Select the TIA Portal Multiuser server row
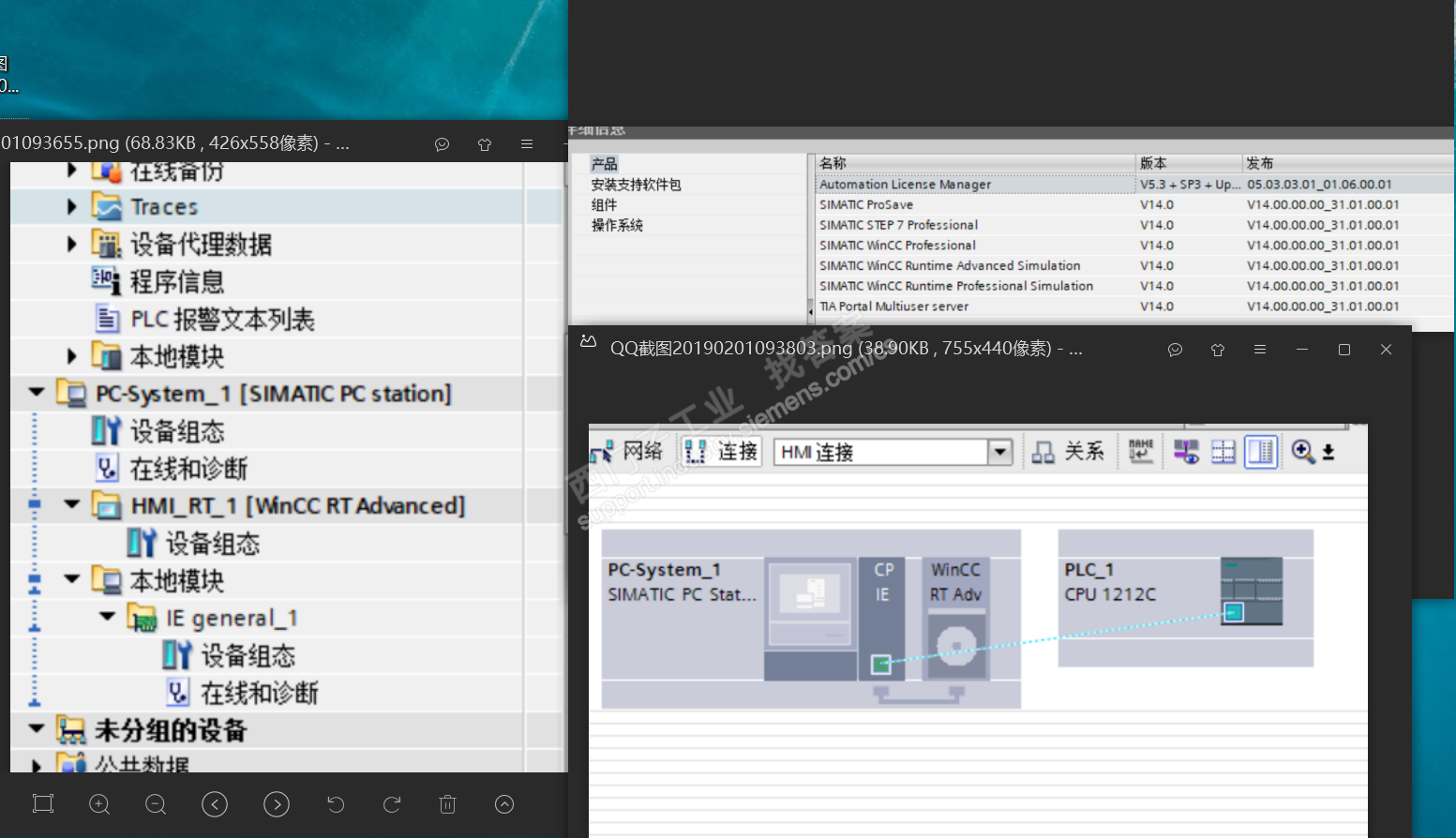 1134,307
